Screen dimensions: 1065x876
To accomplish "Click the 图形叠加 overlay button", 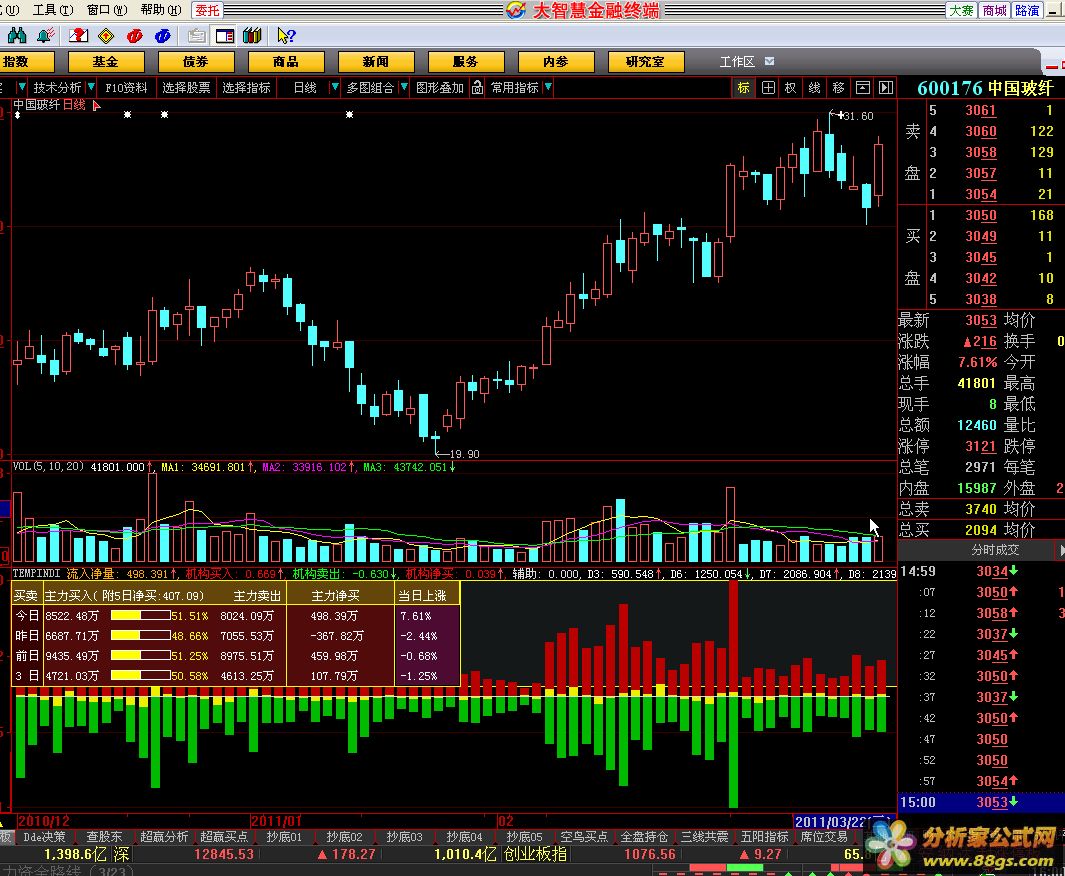I will [x=440, y=88].
